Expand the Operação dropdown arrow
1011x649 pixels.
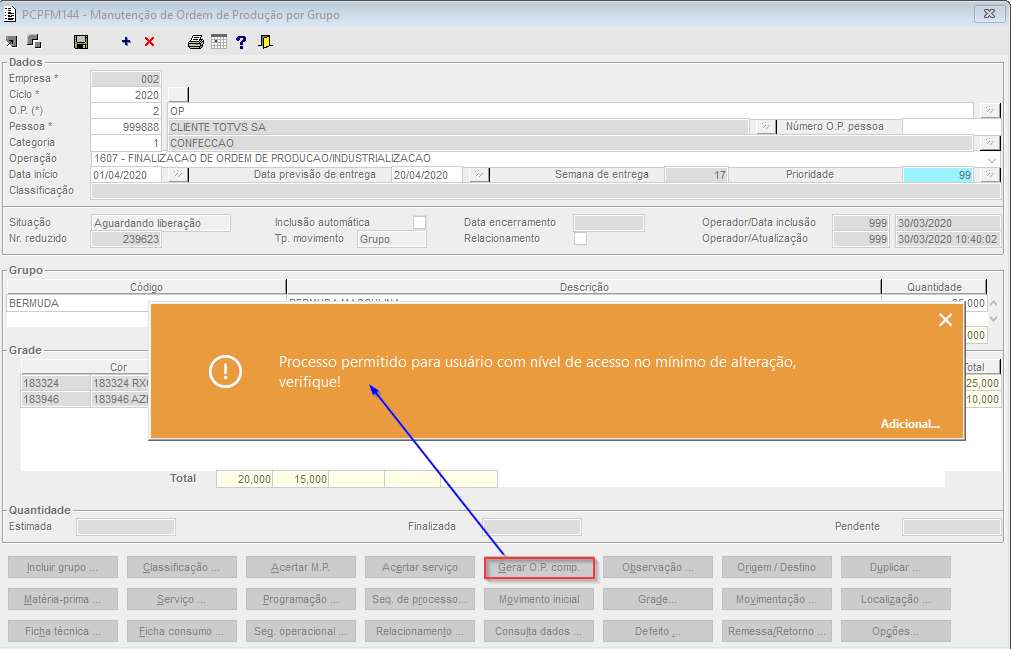pos(992,159)
